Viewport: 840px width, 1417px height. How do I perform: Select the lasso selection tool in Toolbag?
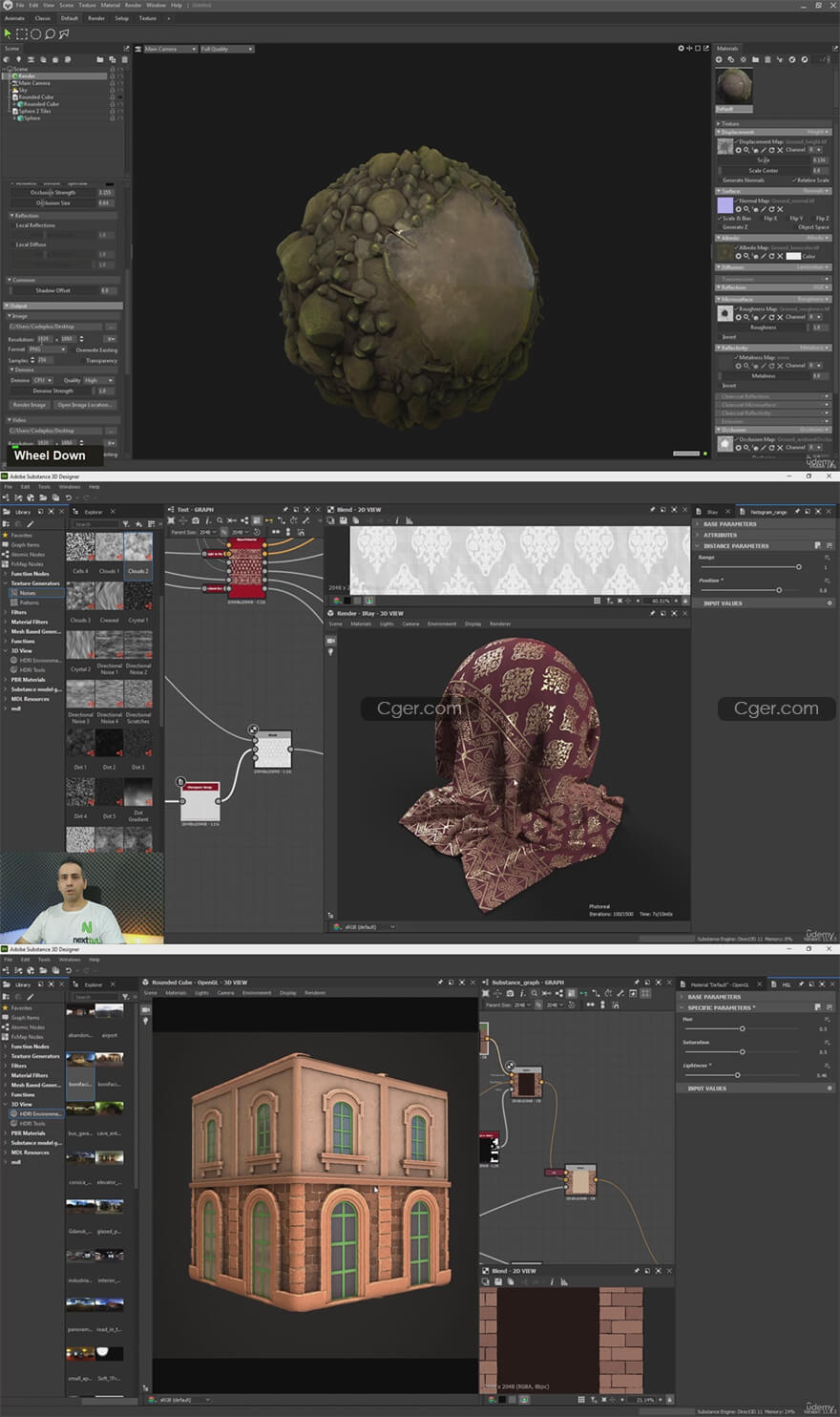50,33
